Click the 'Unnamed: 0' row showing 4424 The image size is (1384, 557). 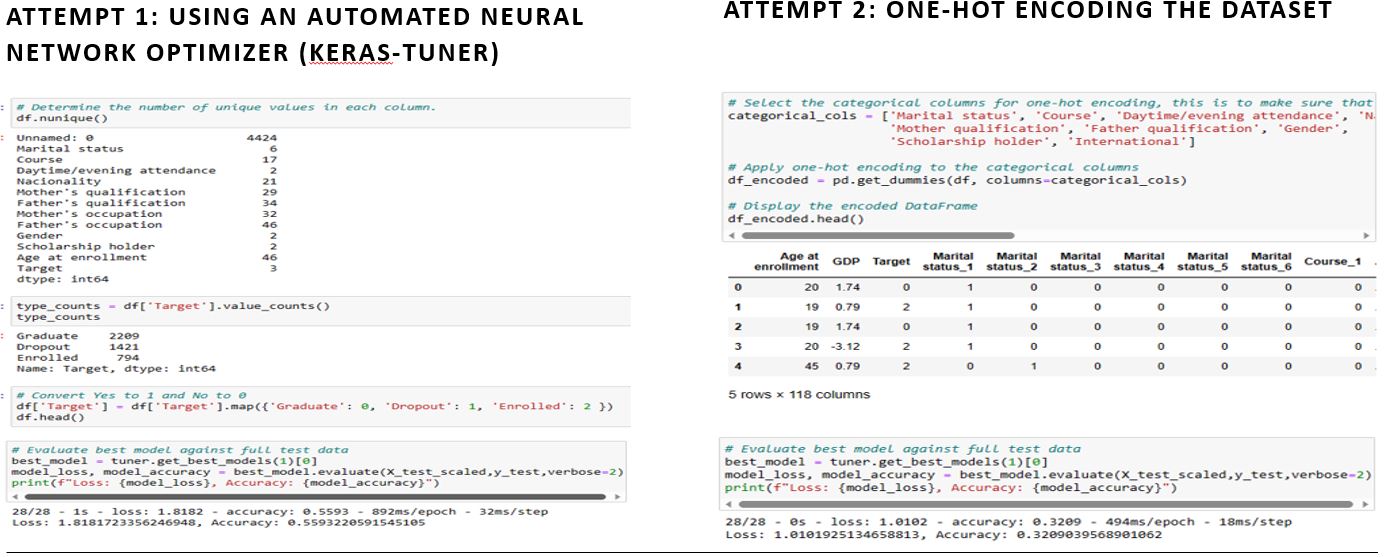pos(147,138)
